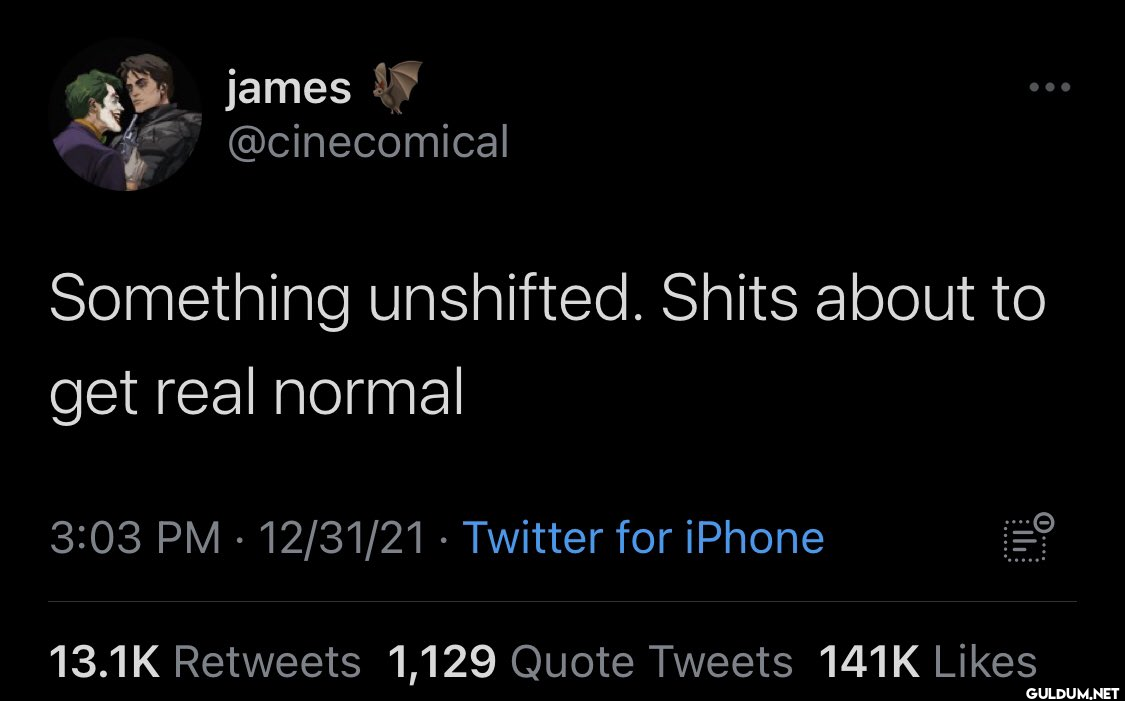Image resolution: width=1125 pixels, height=701 pixels.
Task: Open the display name james
Action: (288, 88)
